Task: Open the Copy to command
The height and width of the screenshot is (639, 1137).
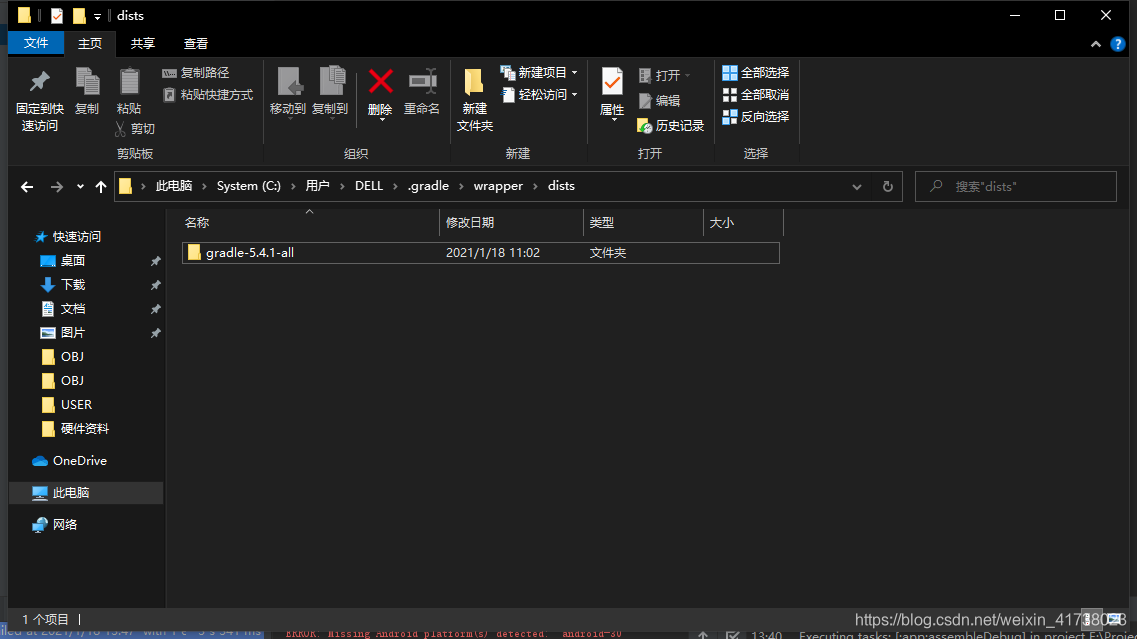Action: [x=330, y=93]
